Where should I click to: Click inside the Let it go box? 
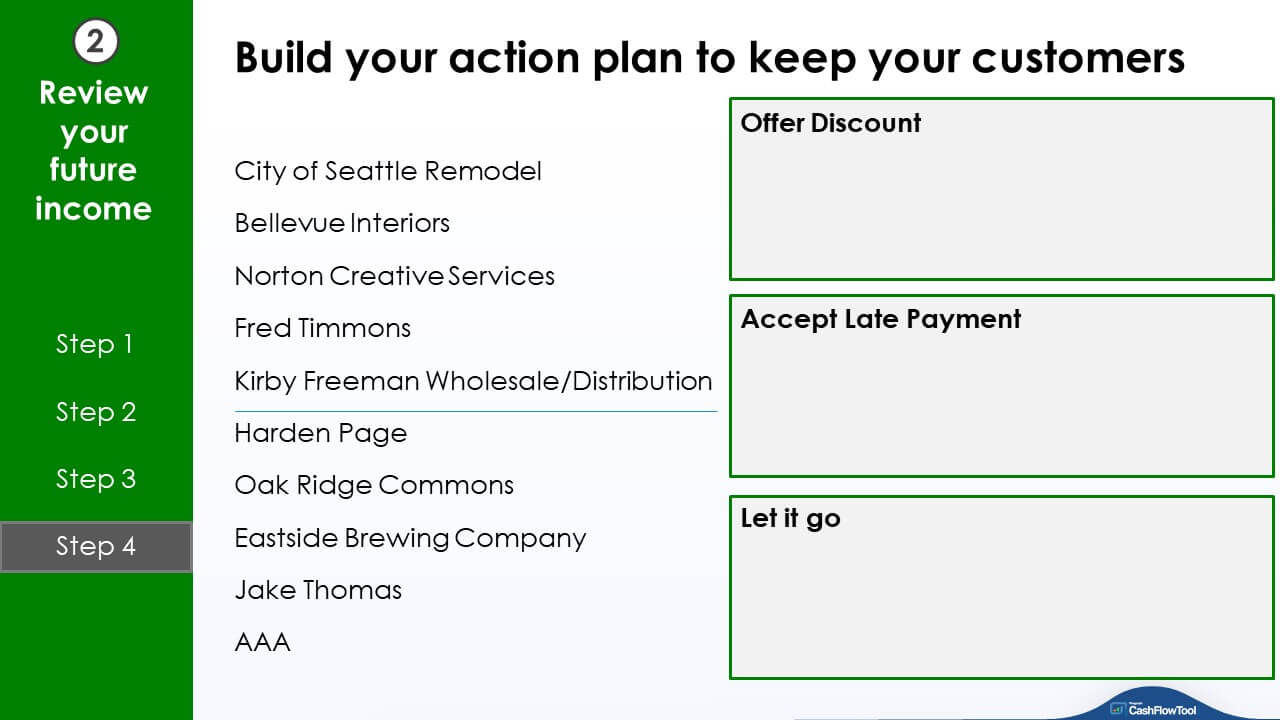[1002, 587]
